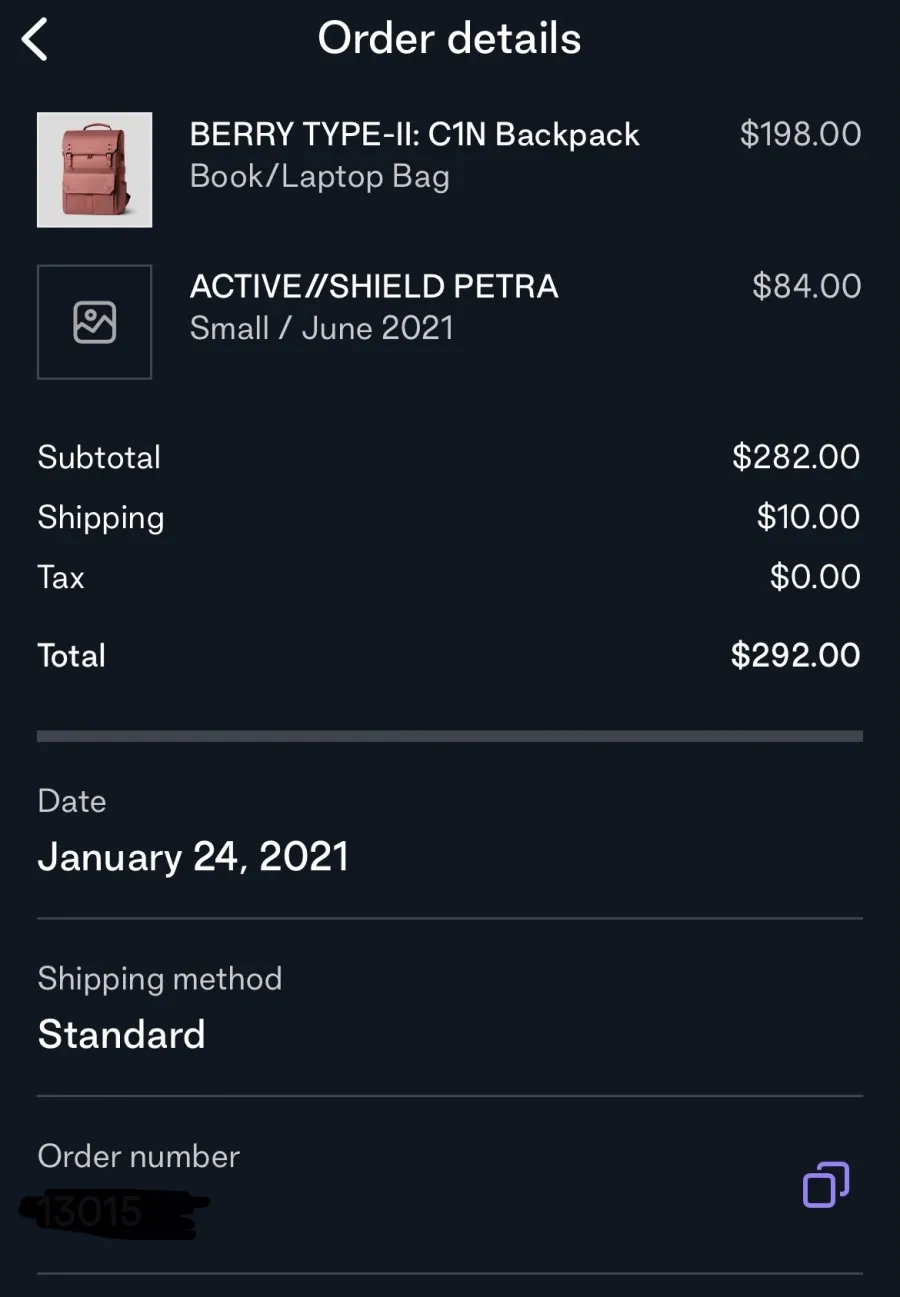Screen dimensions: 900x1297
Task: Tap the redacted order number field
Action: (113, 1213)
